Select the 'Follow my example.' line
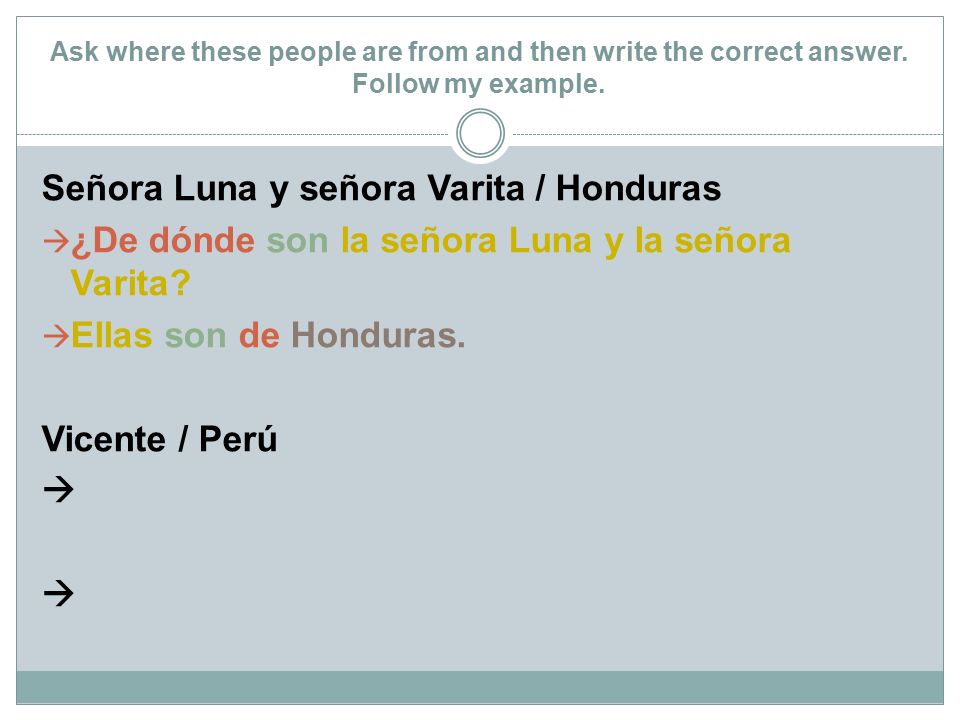This screenshot has width=960, height=720. [479, 84]
